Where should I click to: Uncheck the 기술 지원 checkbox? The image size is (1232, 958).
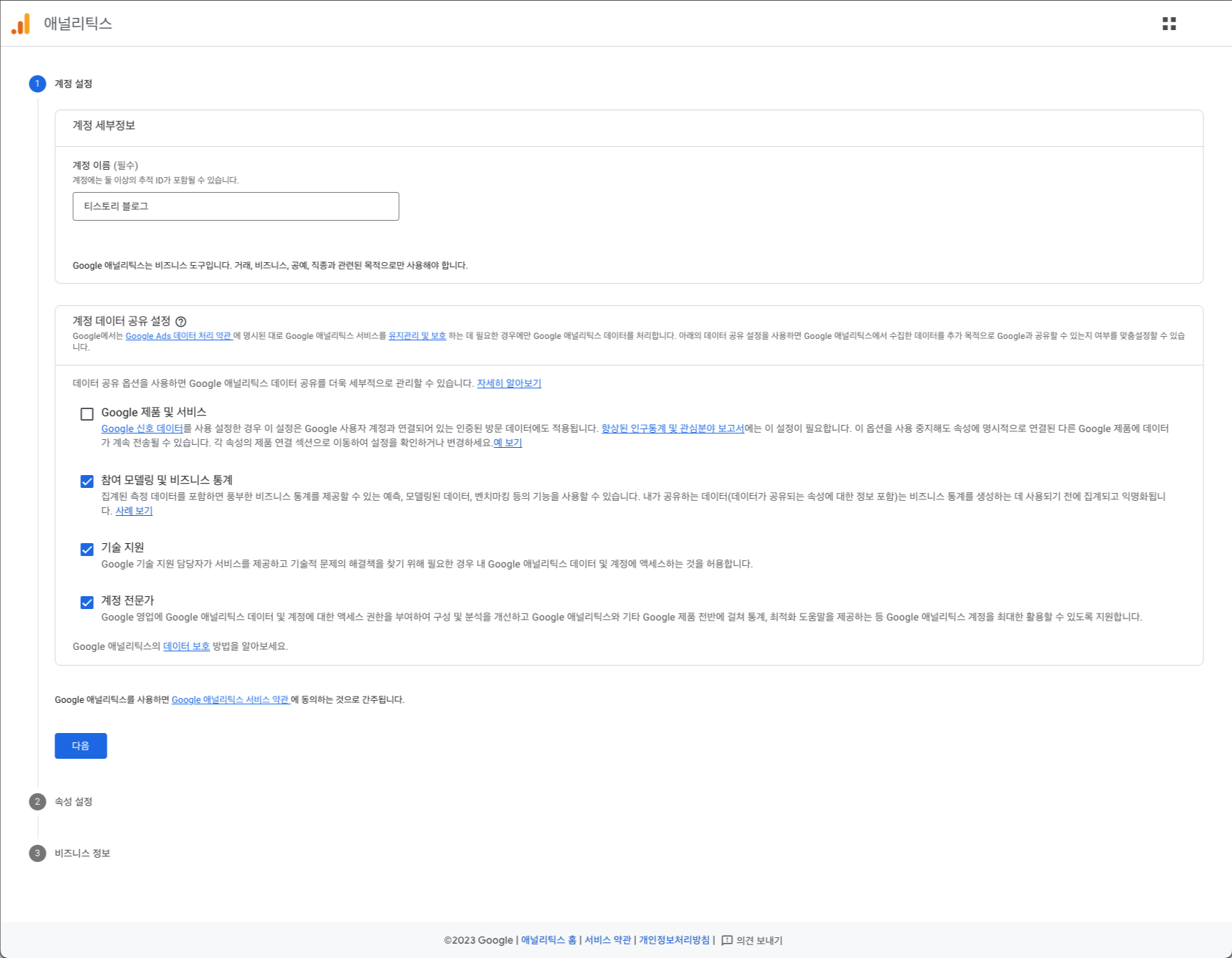coord(87,550)
